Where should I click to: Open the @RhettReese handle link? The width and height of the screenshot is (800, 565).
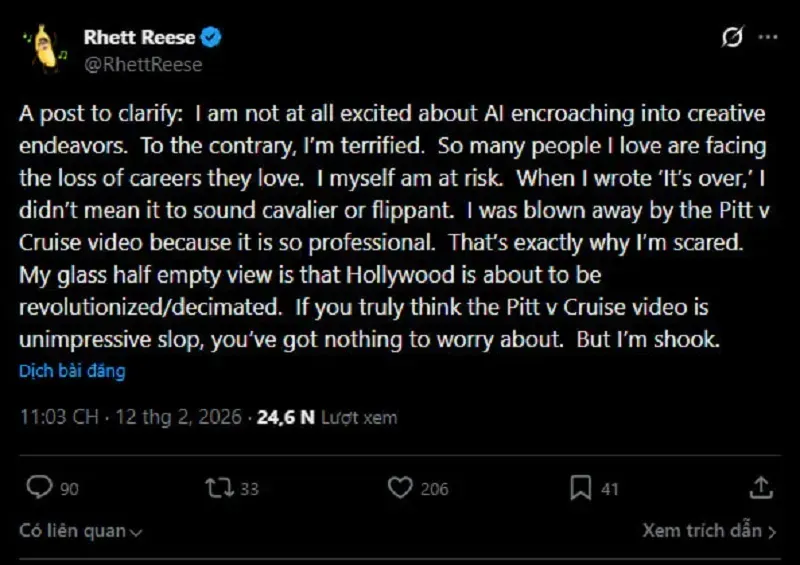pyautogui.click(x=143, y=64)
